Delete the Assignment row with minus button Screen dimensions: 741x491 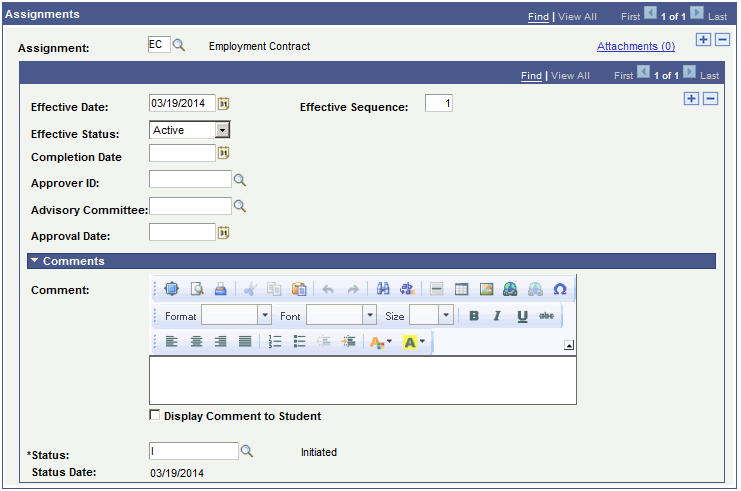coord(722,40)
